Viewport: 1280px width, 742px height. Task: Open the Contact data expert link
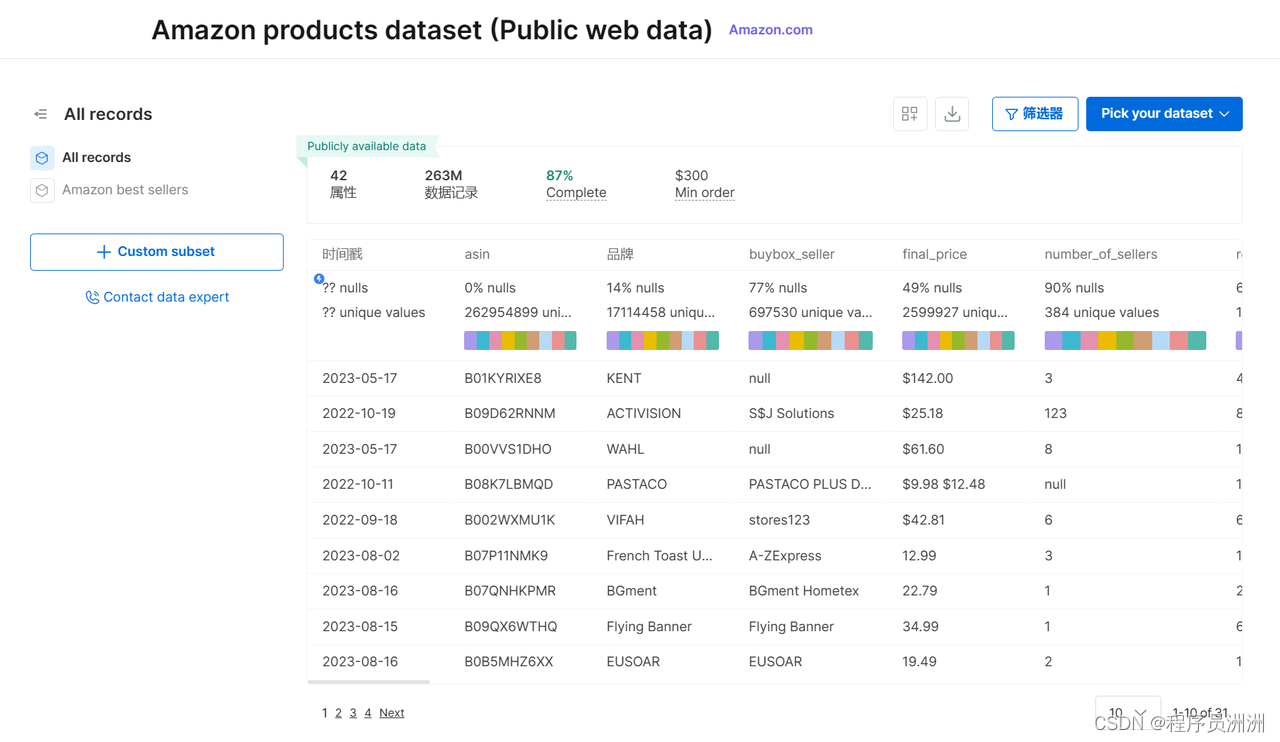pos(166,297)
